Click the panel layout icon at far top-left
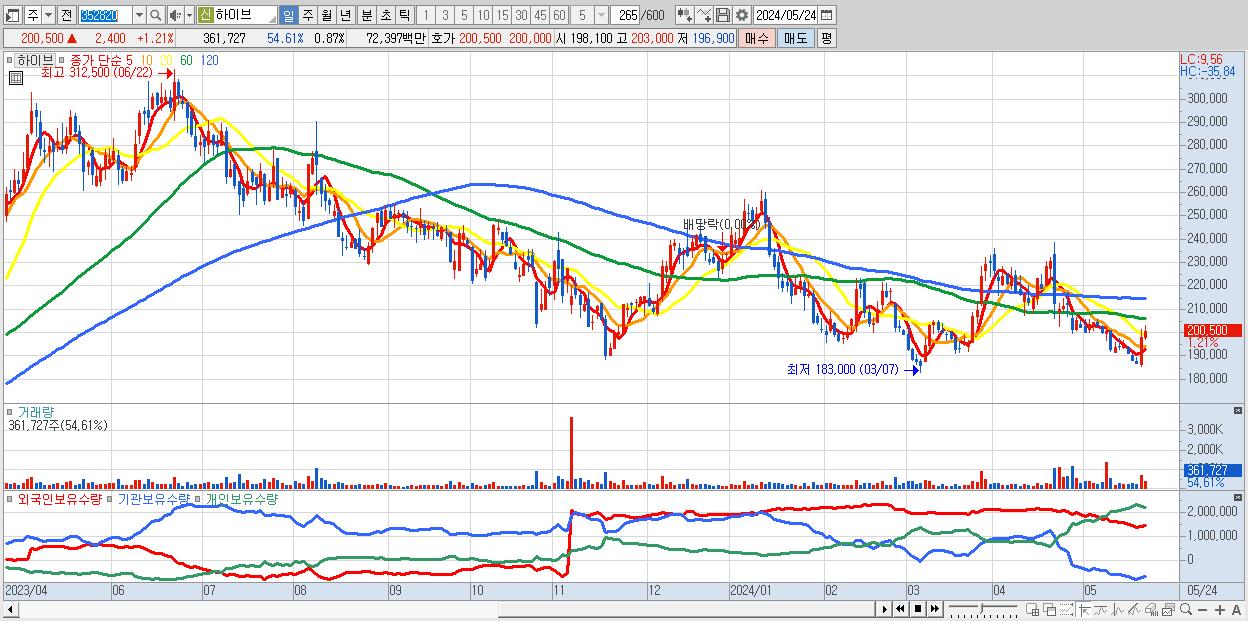The height and width of the screenshot is (621, 1248). [13, 15]
